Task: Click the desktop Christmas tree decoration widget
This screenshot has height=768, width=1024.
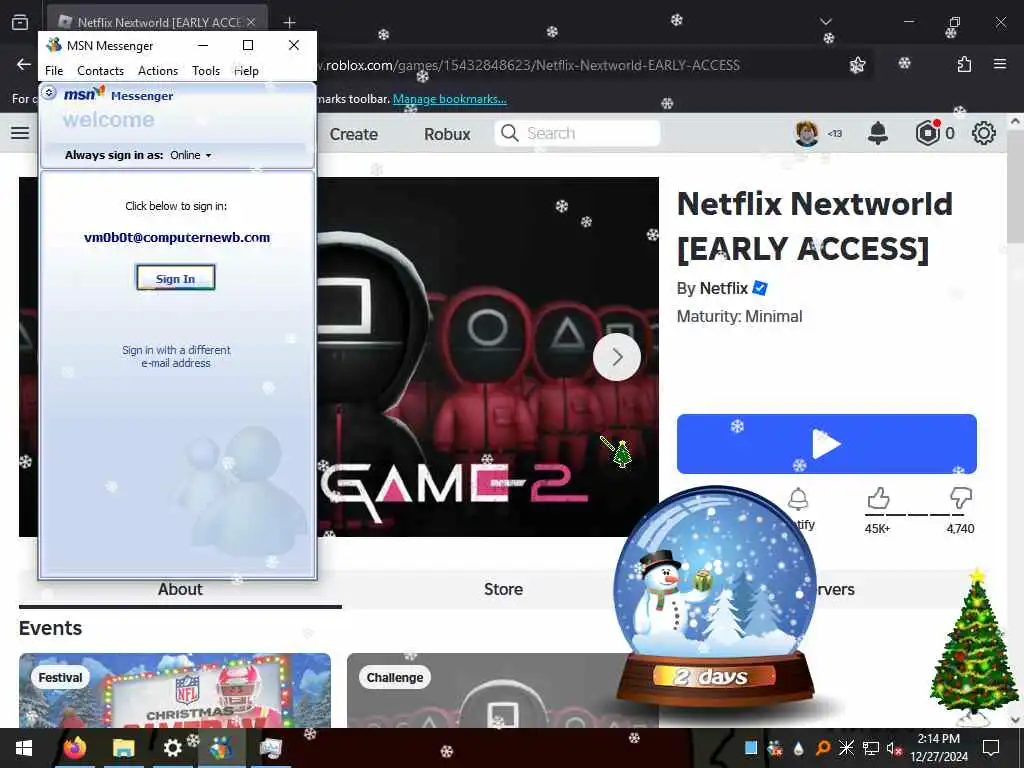Action: point(974,647)
